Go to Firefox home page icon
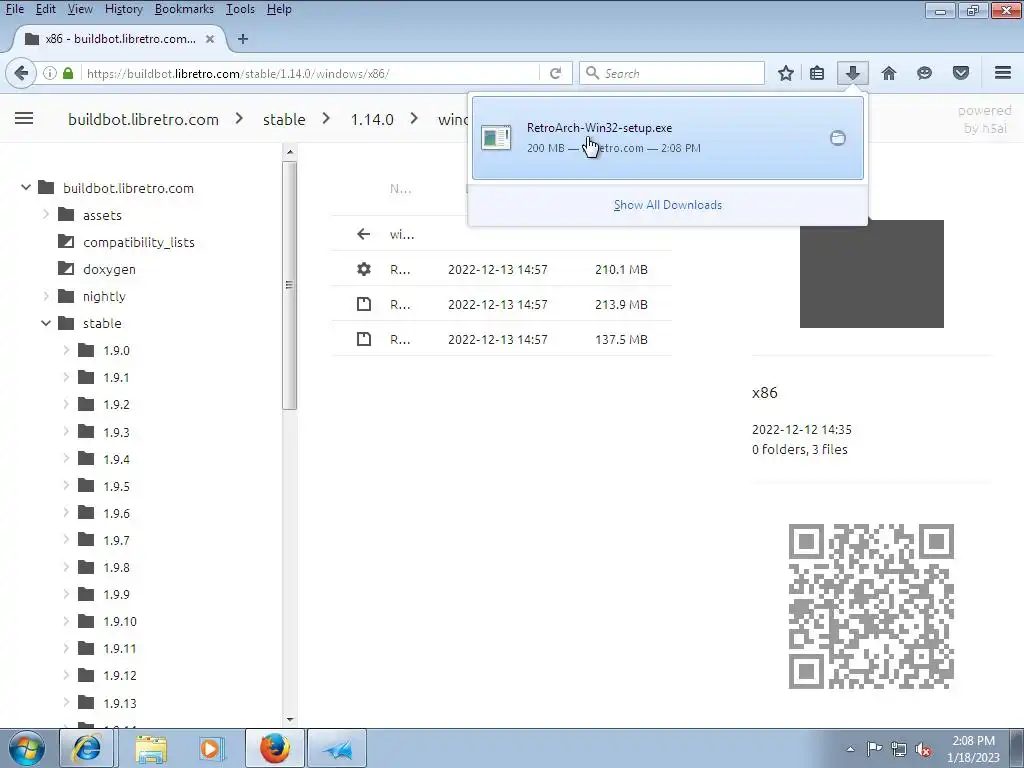The width and height of the screenshot is (1024, 768). 889,73
